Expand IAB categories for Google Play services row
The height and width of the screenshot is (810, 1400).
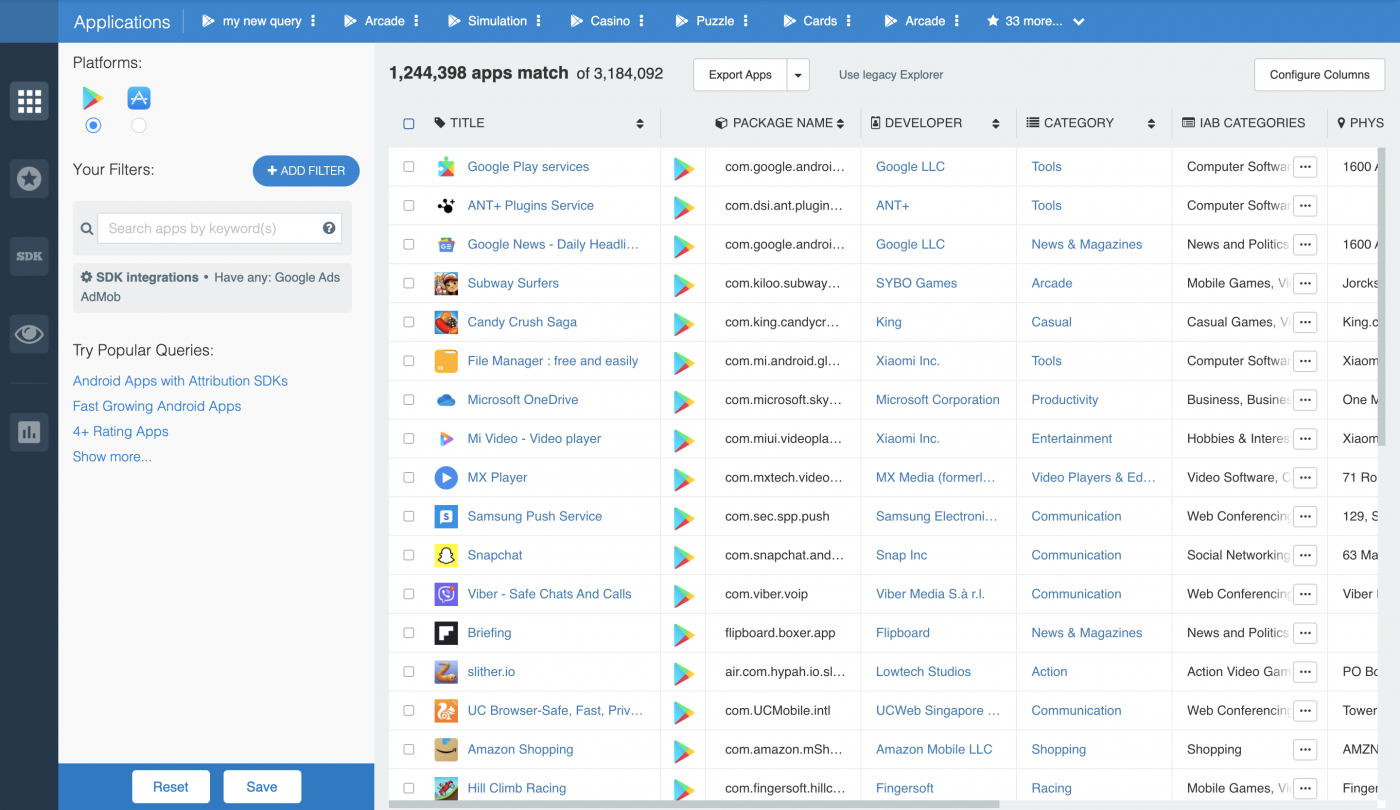[1304, 167]
